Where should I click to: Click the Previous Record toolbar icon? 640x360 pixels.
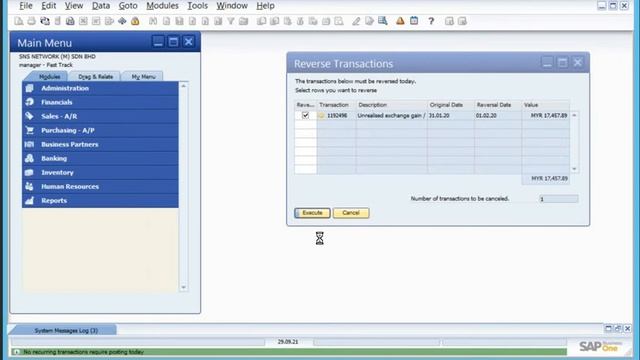click(192, 21)
